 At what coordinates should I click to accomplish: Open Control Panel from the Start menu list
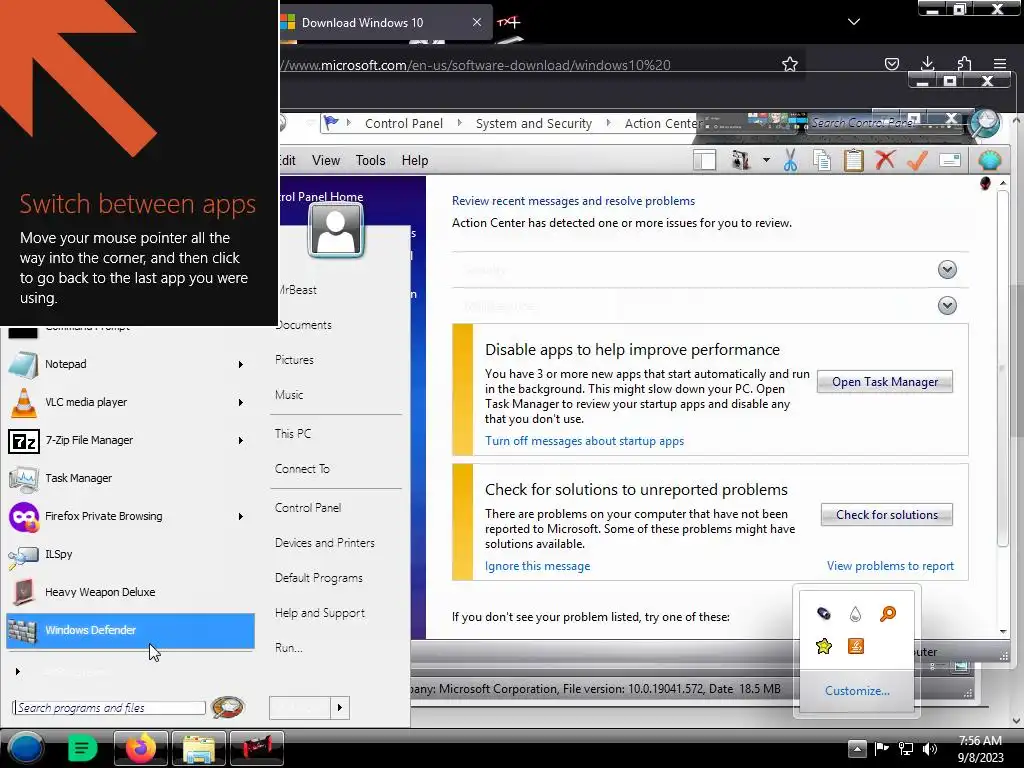[x=308, y=507]
